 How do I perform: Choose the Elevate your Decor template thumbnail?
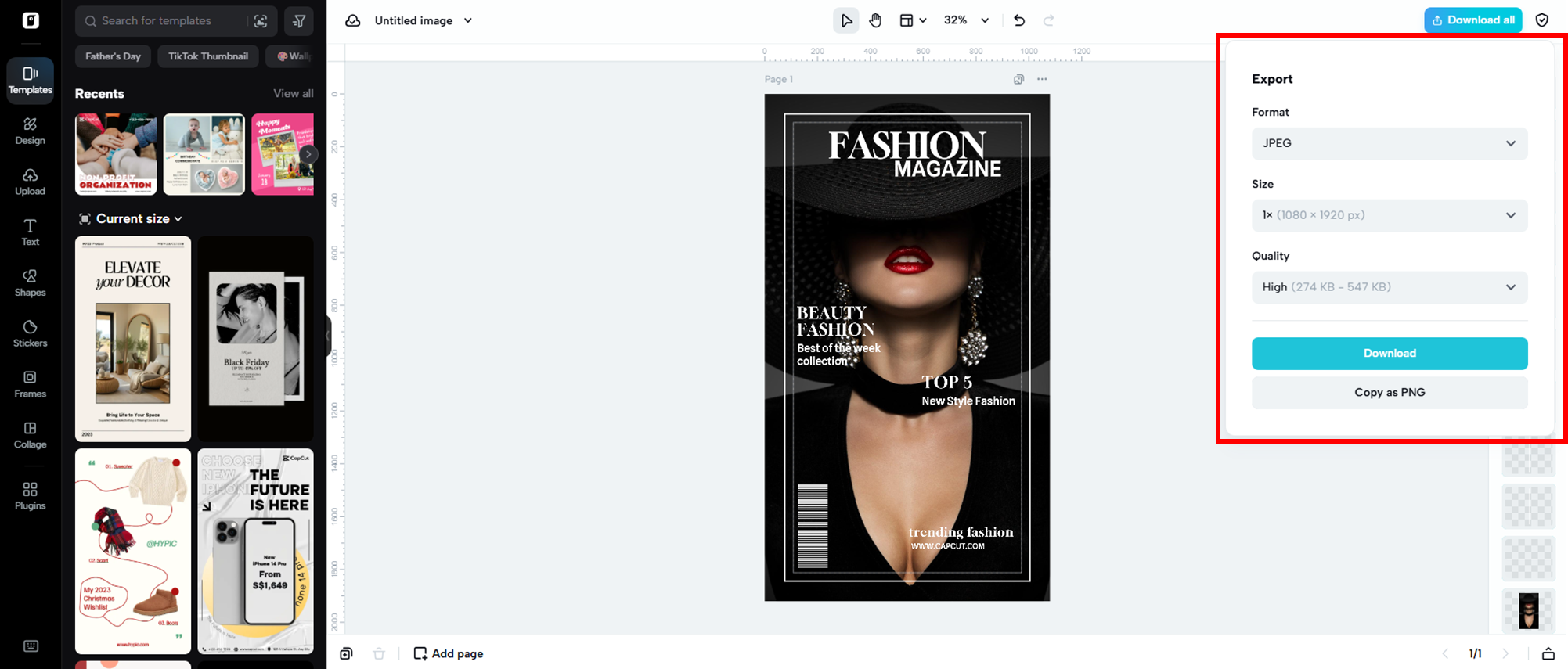click(133, 339)
